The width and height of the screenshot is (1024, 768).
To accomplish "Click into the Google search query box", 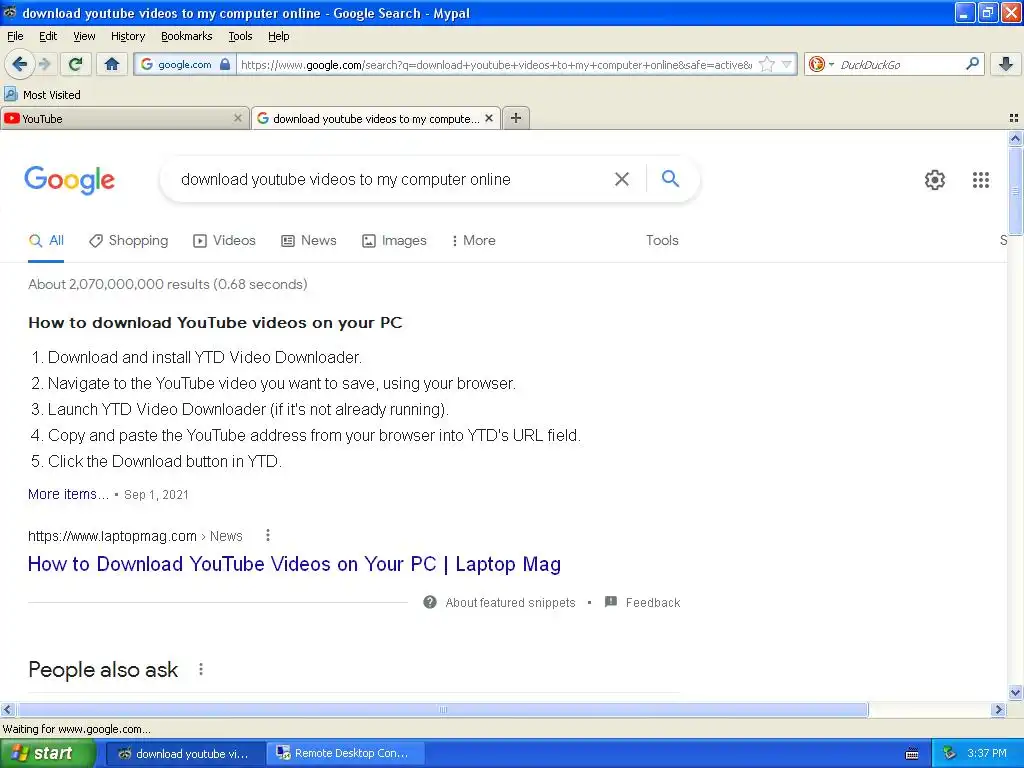I will (392, 180).
